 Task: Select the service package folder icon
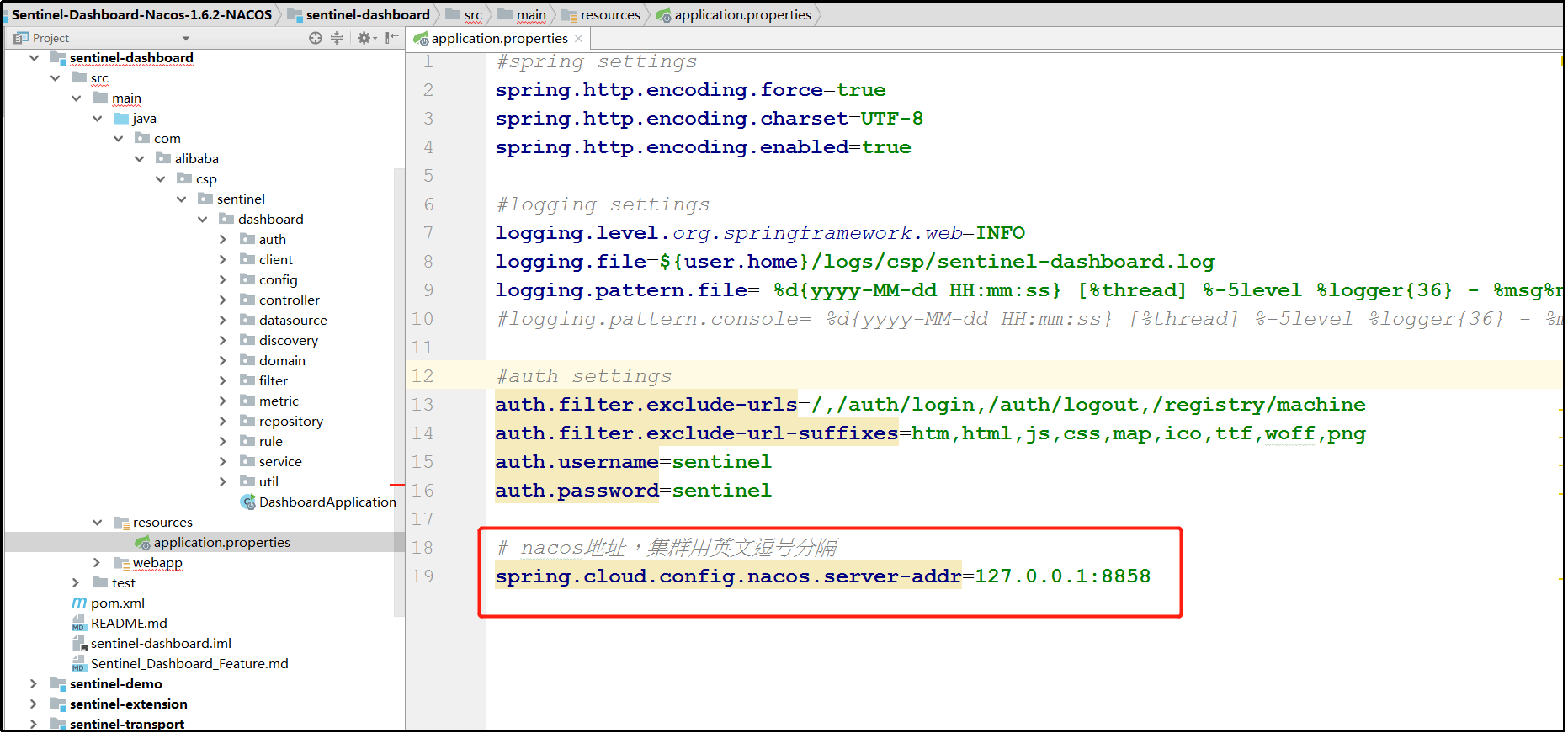click(x=247, y=461)
